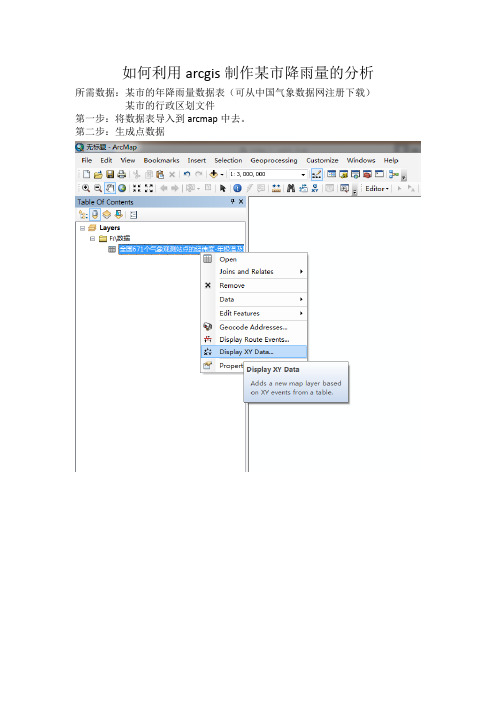Open the Catalog window icon

(344, 174)
